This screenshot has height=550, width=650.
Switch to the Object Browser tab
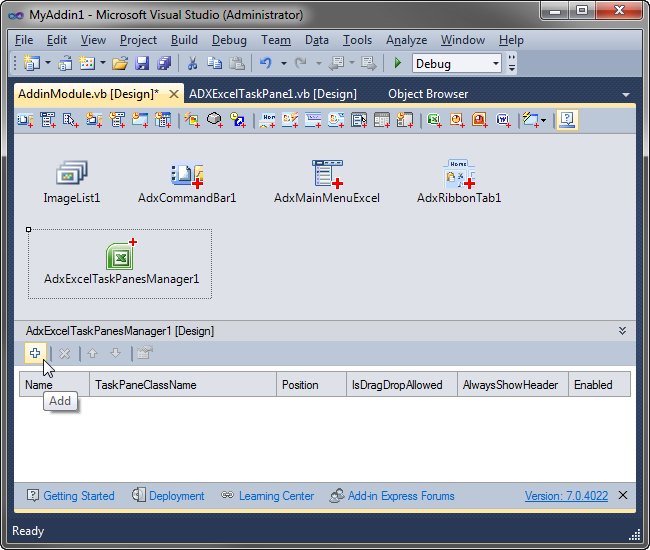click(428, 94)
